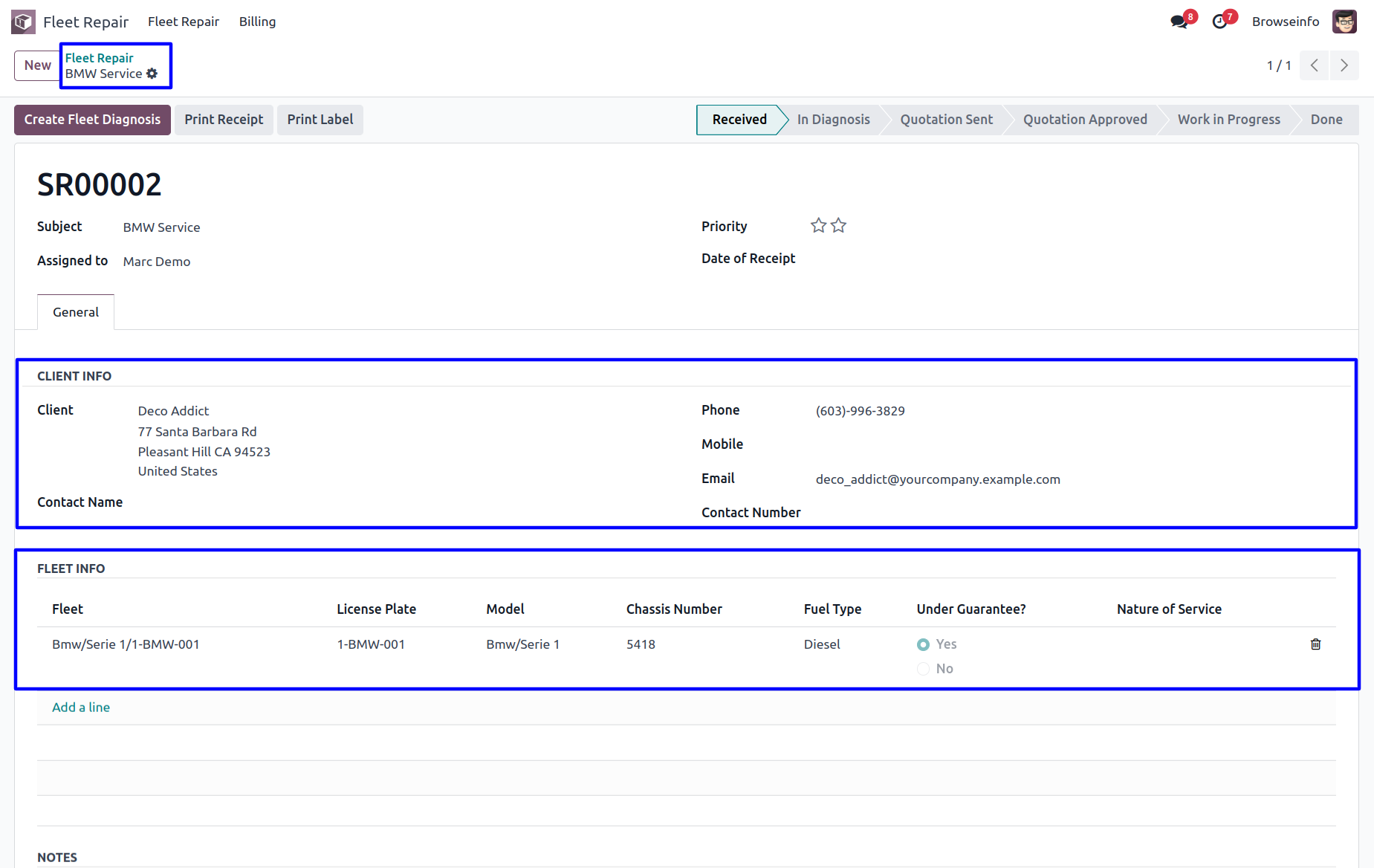Open gear settings next to BMW Service
Screen dimensions: 1374x868
152,74
